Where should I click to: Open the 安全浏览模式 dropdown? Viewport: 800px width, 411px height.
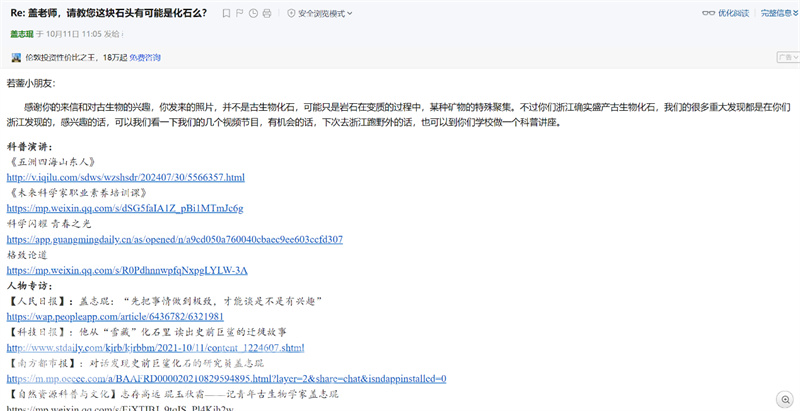pos(320,14)
